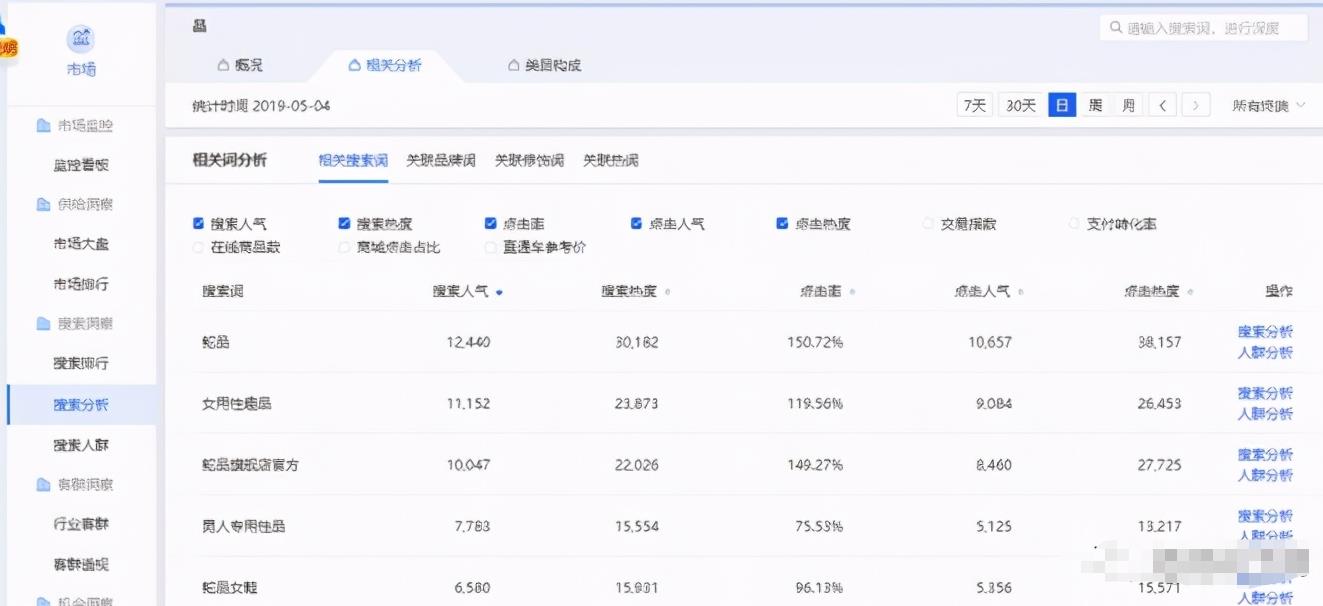
Task: Click the 统计时间 2019-05-04 date text
Action: pos(261,105)
